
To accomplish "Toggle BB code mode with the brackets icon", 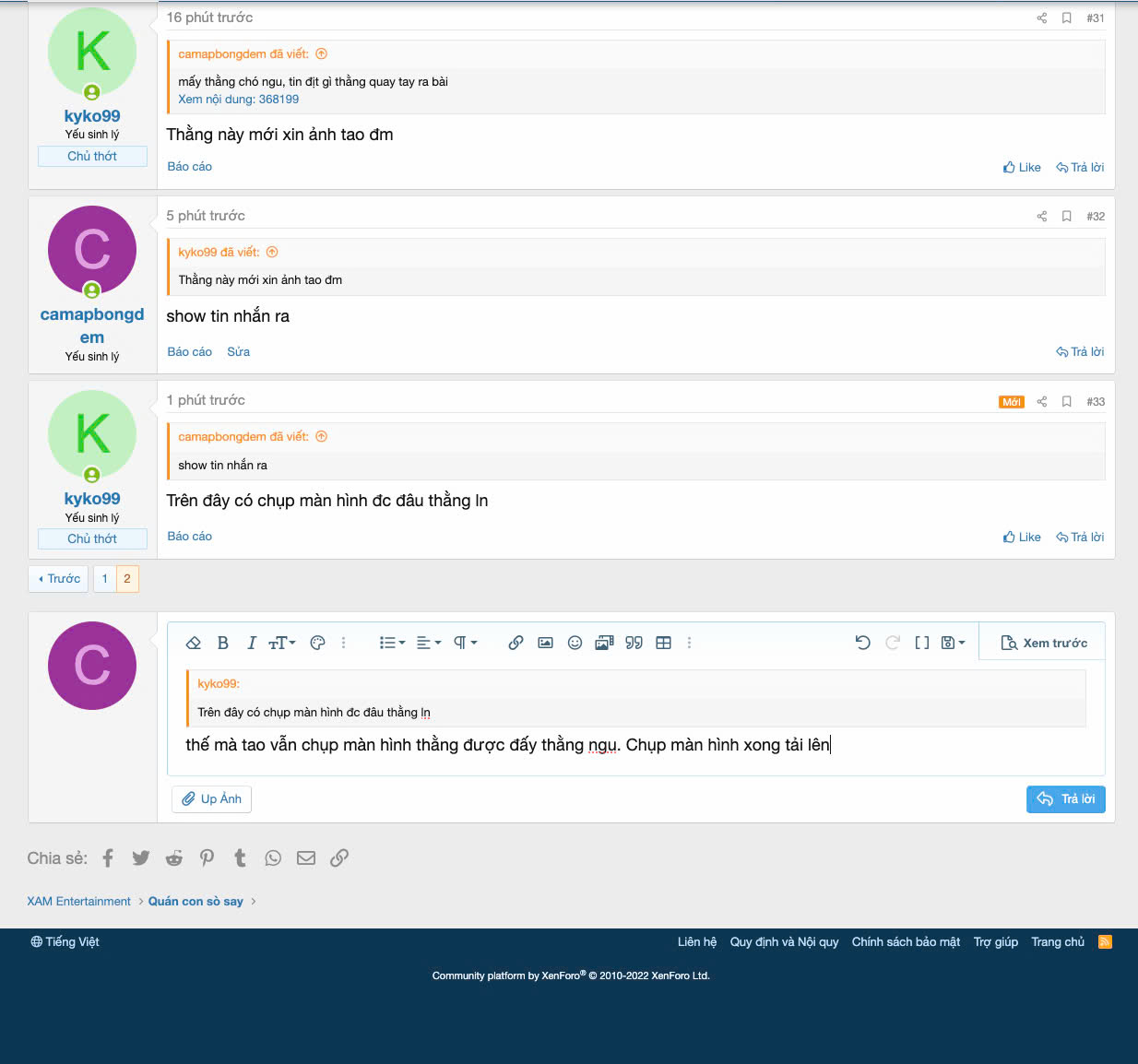I will coord(921,643).
